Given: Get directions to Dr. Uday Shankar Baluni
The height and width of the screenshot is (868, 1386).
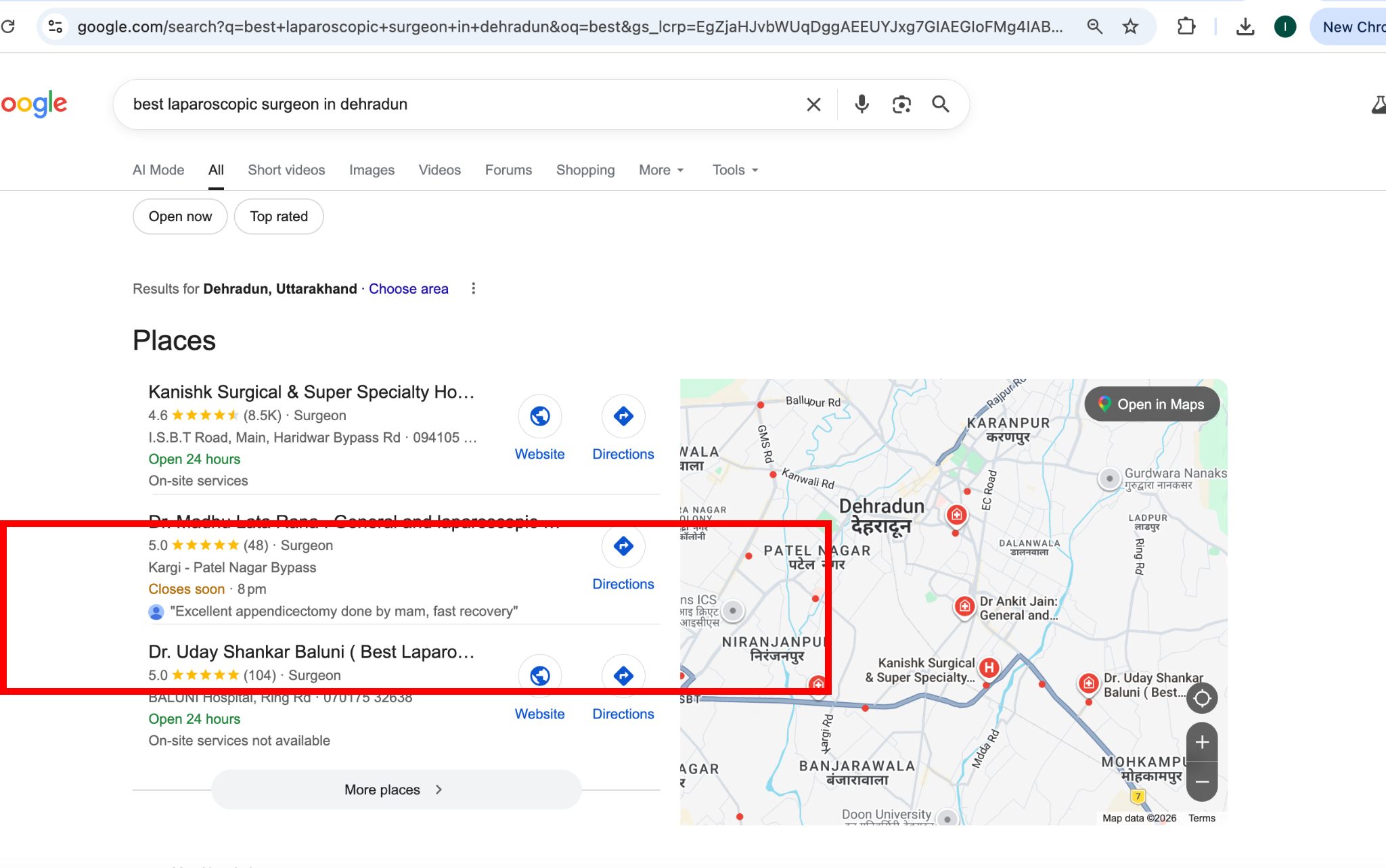Looking at the screenshot, I should coord(623,676).
